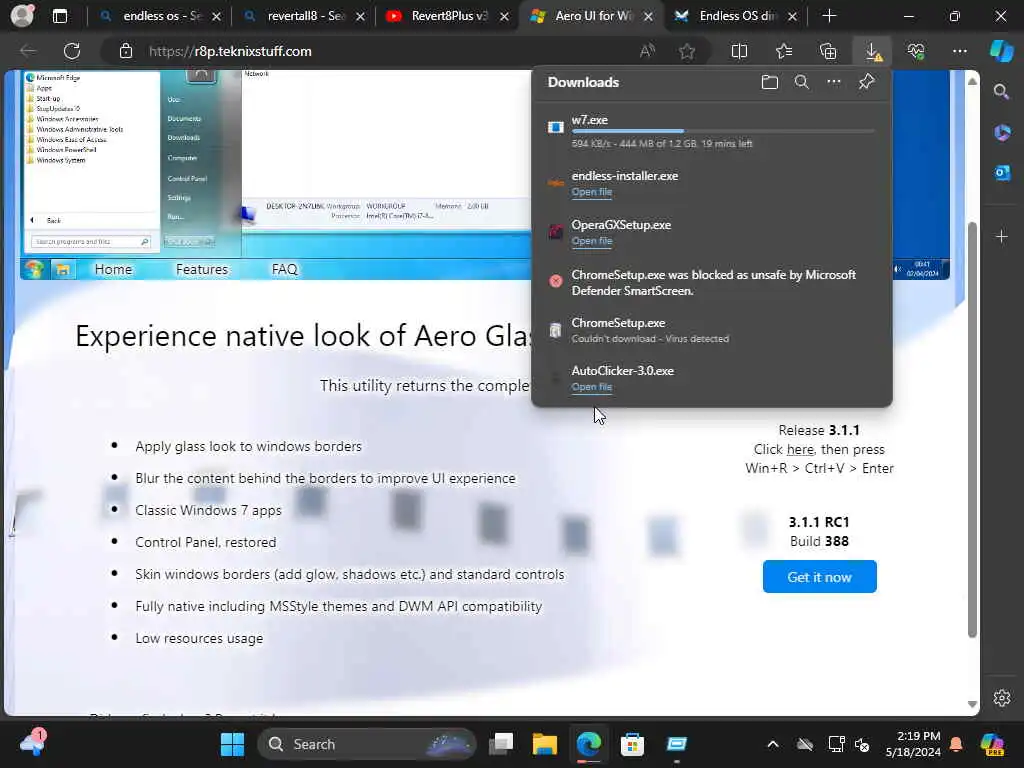The image size is (1024, 768).
Task: Open Microsoft Store from taskbar
Action: tap(632, 744)
